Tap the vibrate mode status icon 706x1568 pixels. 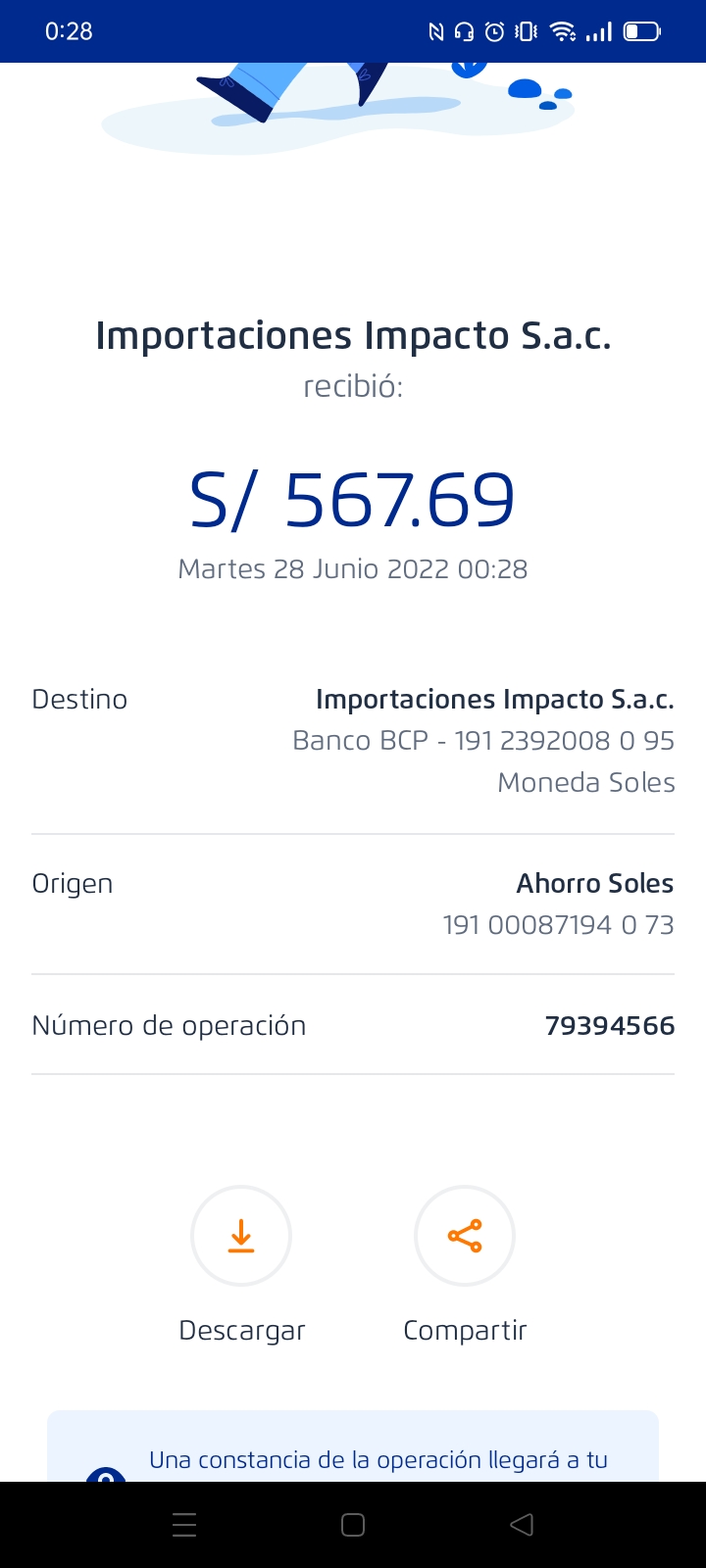click(x=527, y=31)
